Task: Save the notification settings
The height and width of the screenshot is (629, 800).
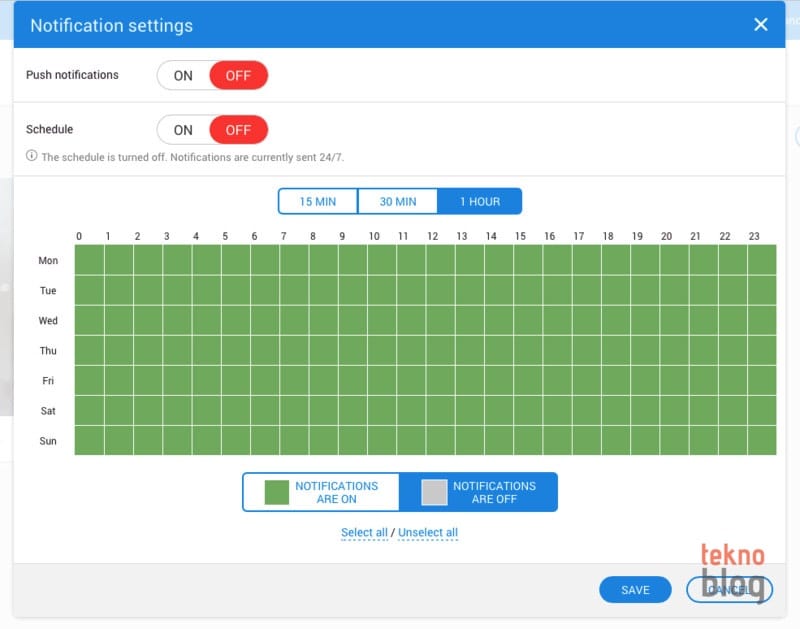Action: (635, 590)
